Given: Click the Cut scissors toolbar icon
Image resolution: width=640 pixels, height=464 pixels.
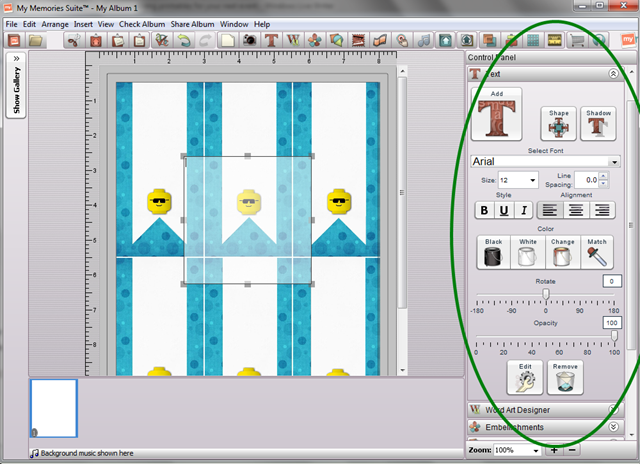Looking at the screenshot, I should coord(74,40).
